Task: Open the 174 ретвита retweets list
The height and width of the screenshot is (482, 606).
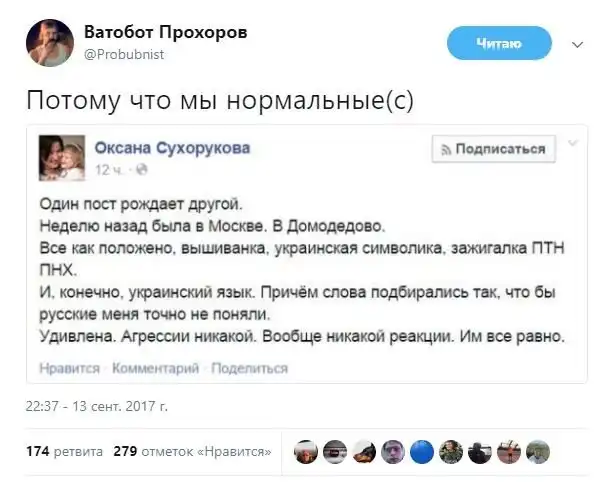Action: (x=61, y=451)
